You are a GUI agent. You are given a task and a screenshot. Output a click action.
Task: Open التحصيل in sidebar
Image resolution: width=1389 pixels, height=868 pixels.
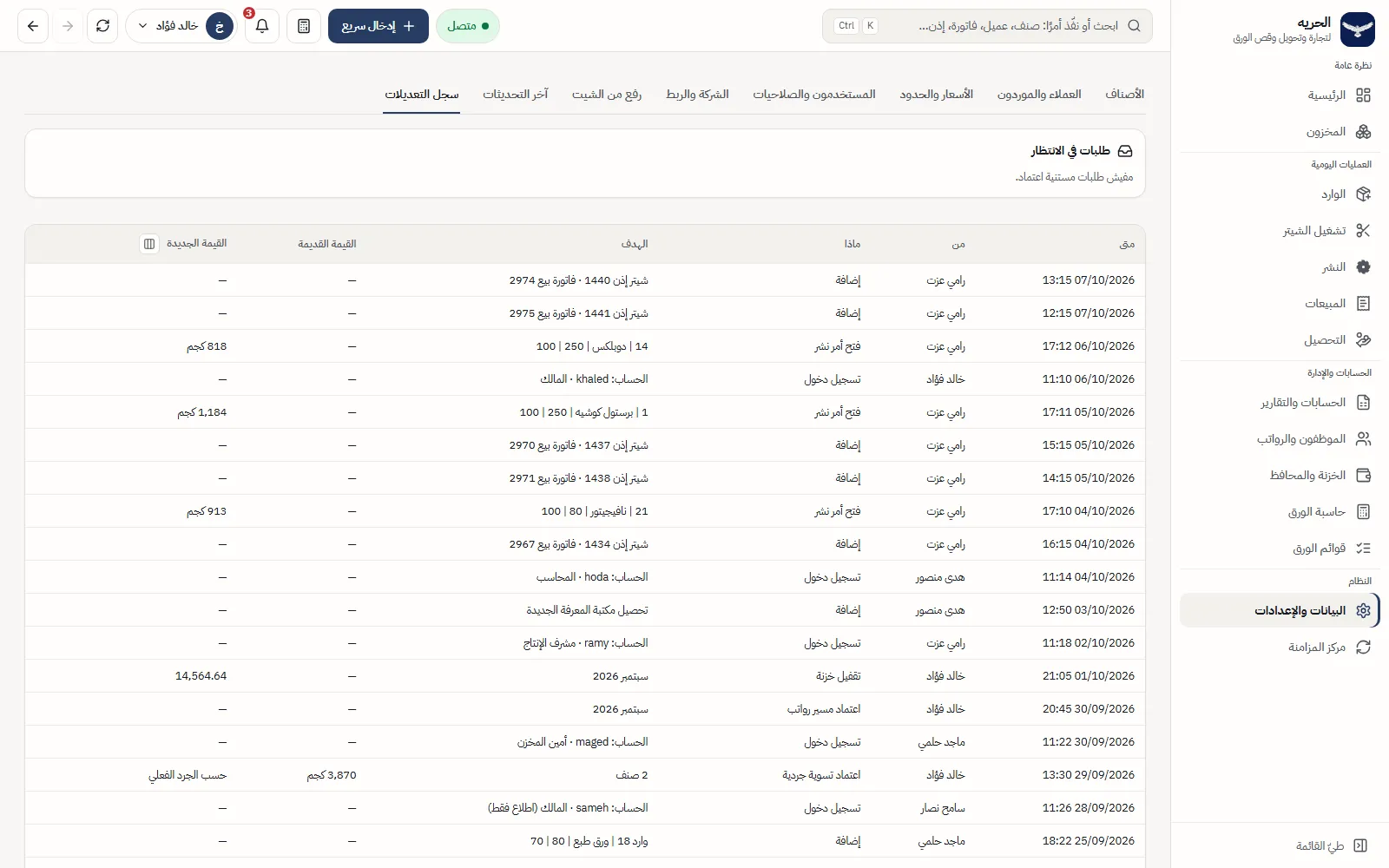pos(1280,340)
